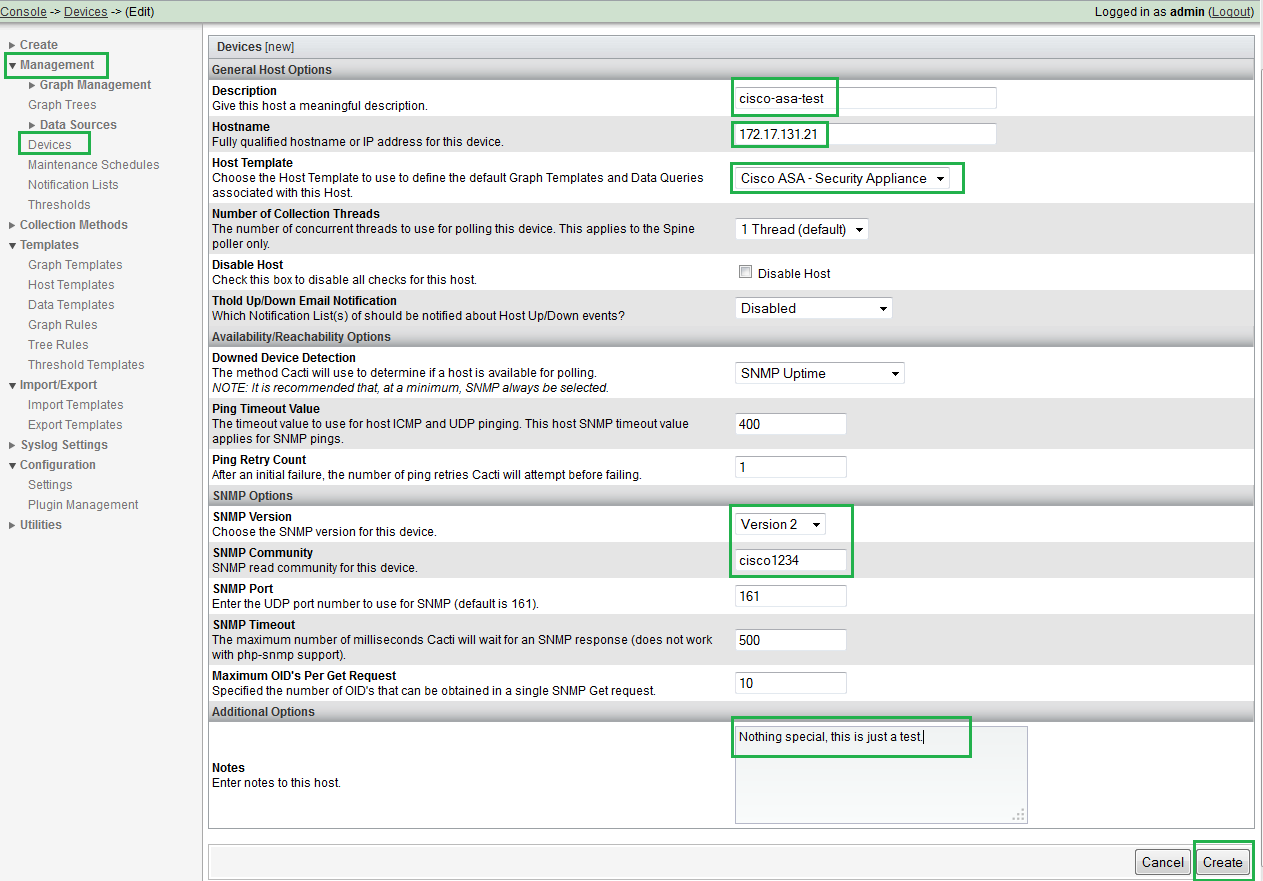Viewport: 1263px width, 881px height.
Task: Open the Thold Up/Down Email Notification dropdown
Action: 812,308
